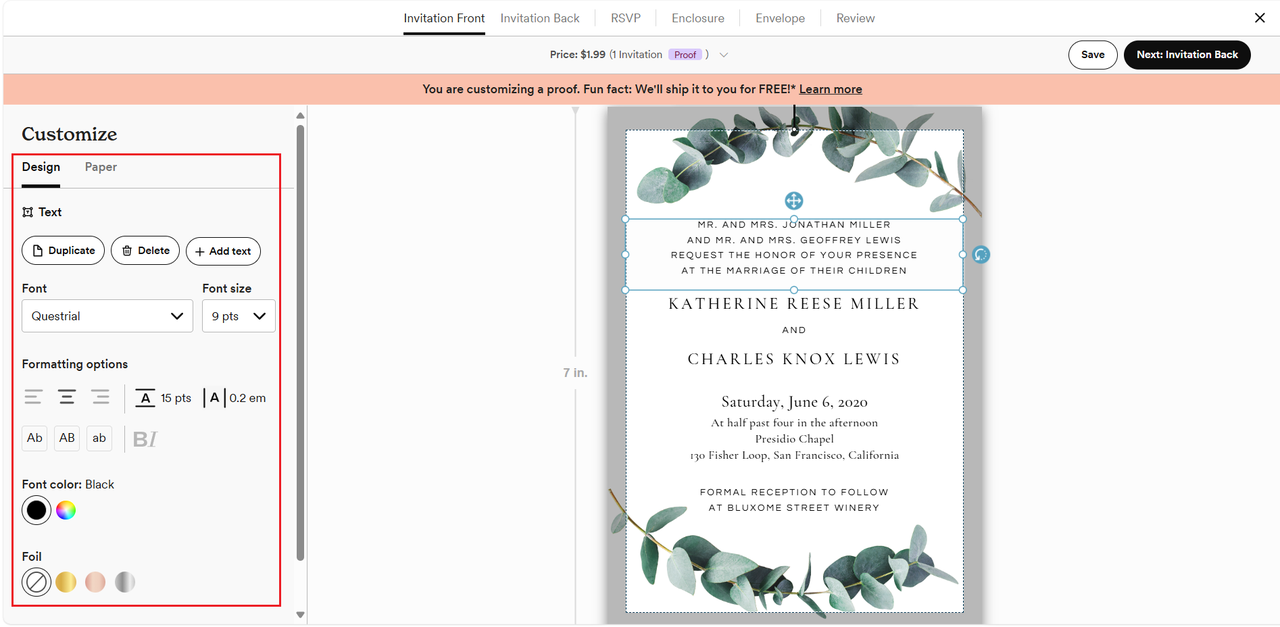Select the AND text between names
The image size is (1280, 627).
coord(794,330)
